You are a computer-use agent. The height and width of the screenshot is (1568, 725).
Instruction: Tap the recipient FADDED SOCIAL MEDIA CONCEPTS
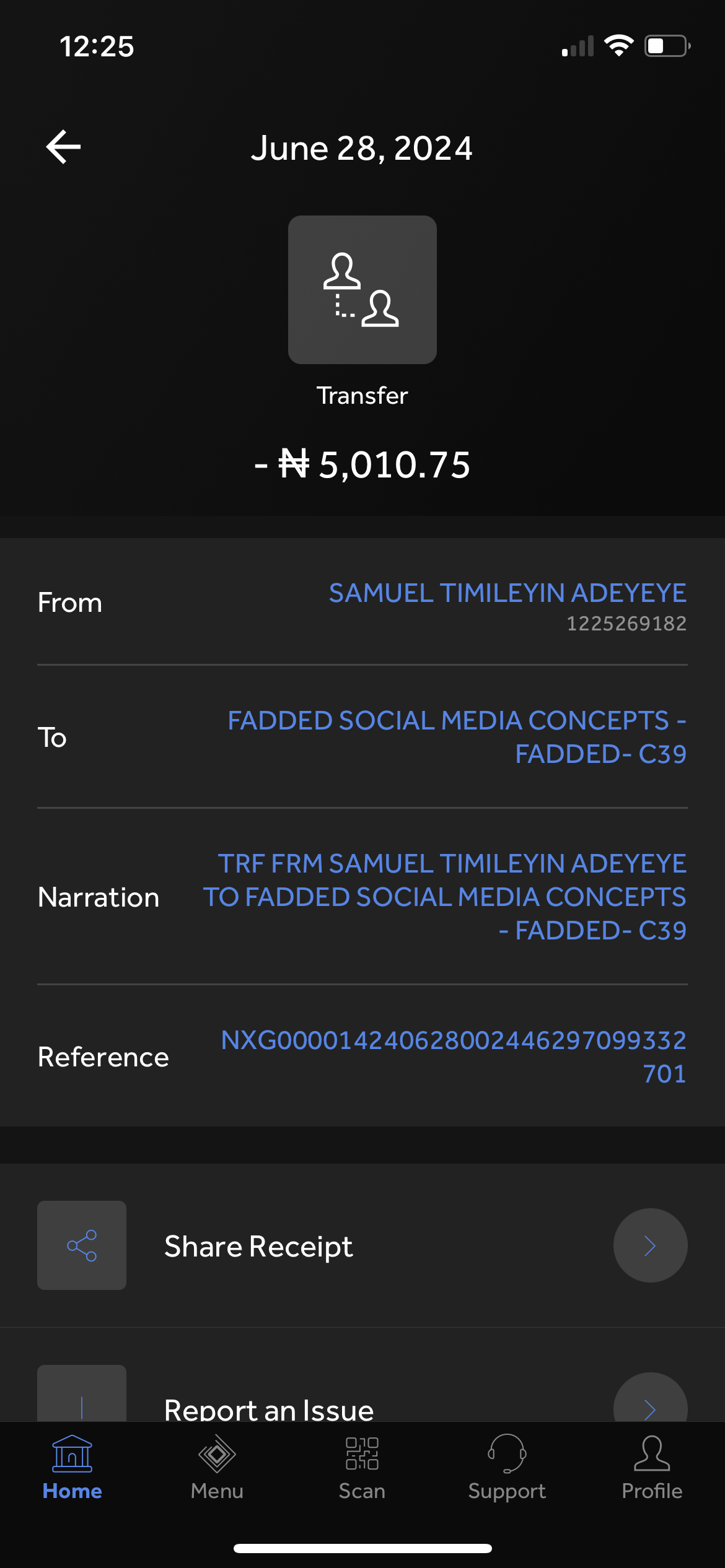[x=457, y=737]
